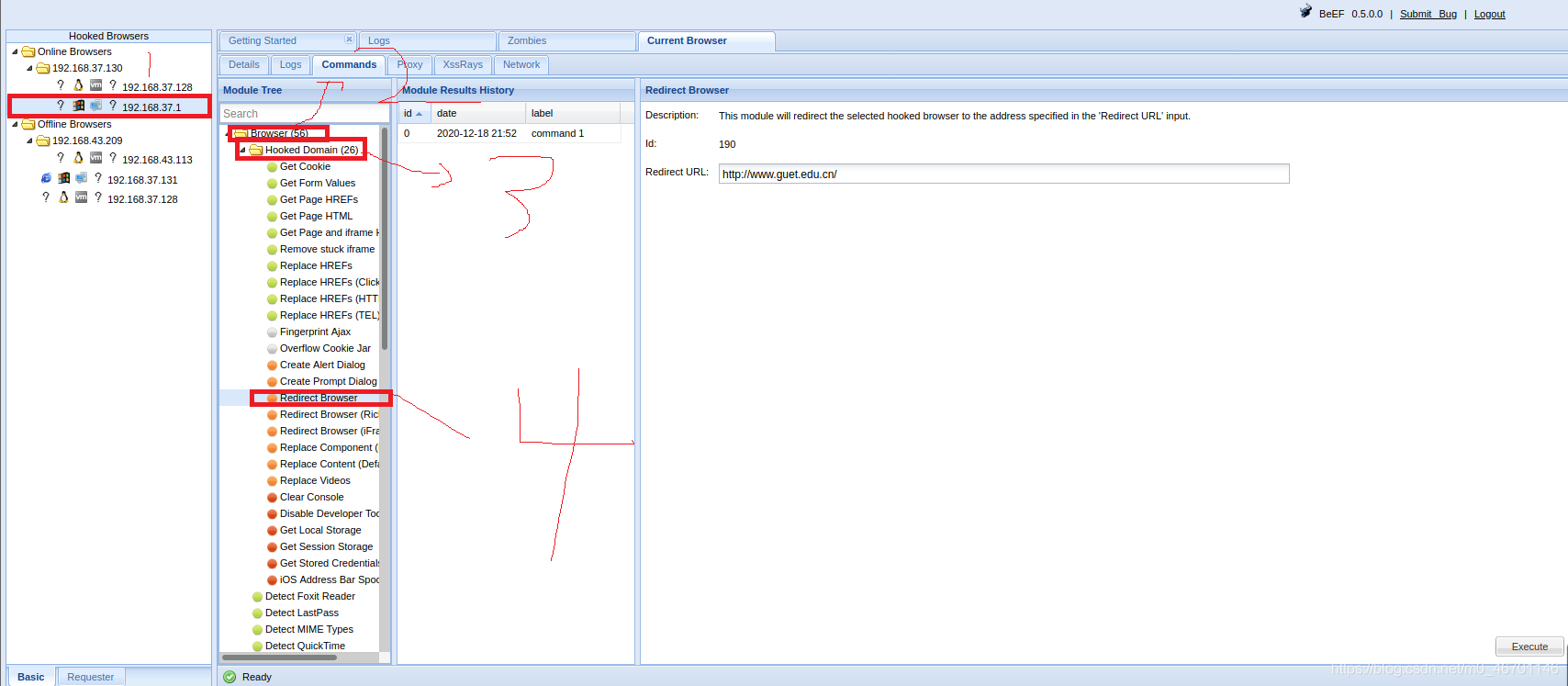Click red dot icon of Get Local Storage
This screenshot has width=1568, height=686.
(x=272, y=531)
